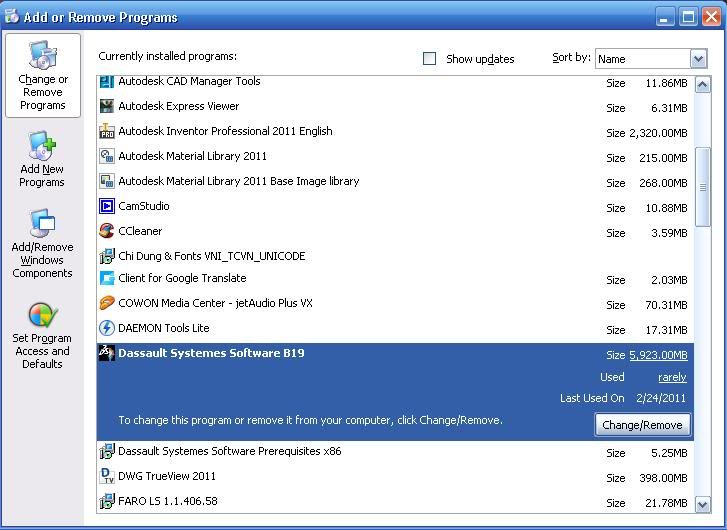Maximize the Add or Remove Programs window
The height and width of the screenshot is (530, 727).
[689, 17]
